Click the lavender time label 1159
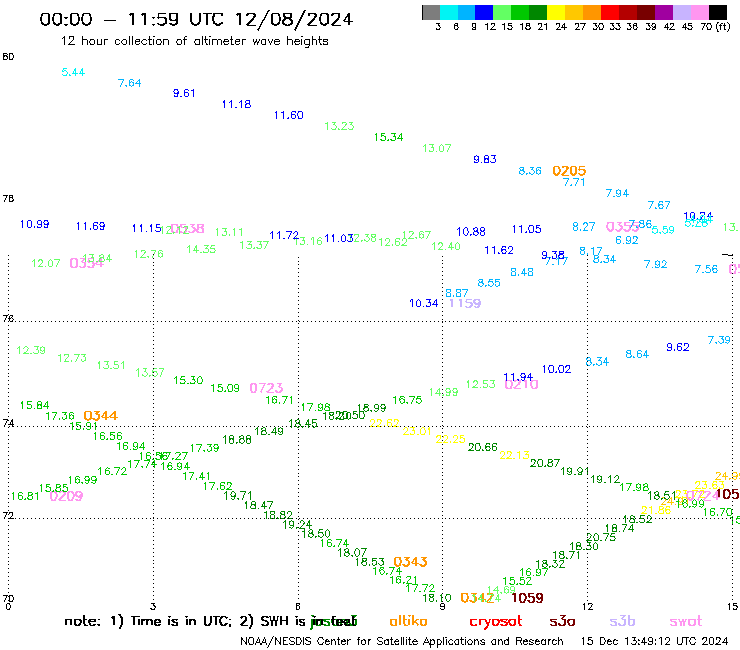740x650 pixels. click(465, 303)
